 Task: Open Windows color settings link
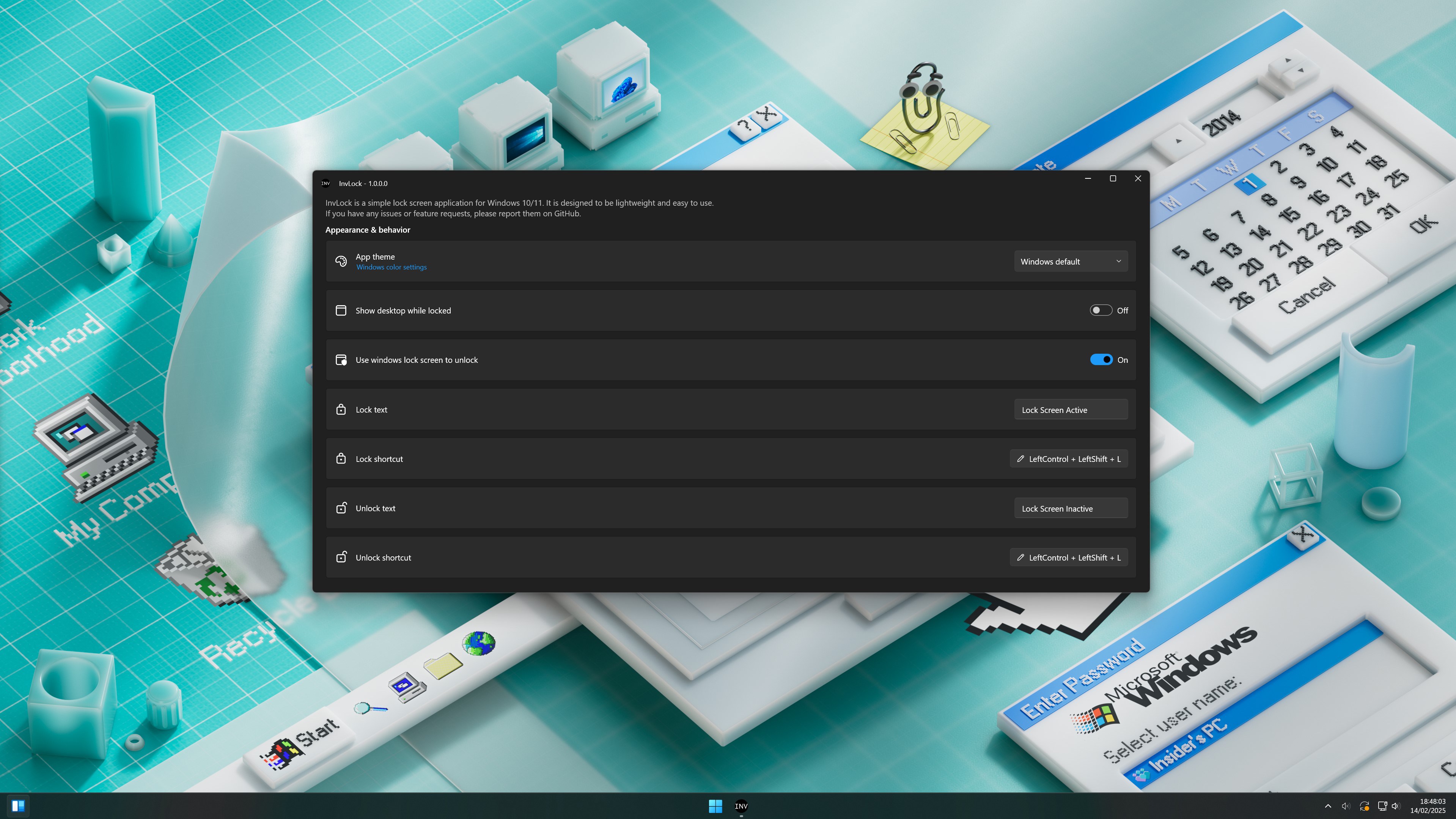391,267
